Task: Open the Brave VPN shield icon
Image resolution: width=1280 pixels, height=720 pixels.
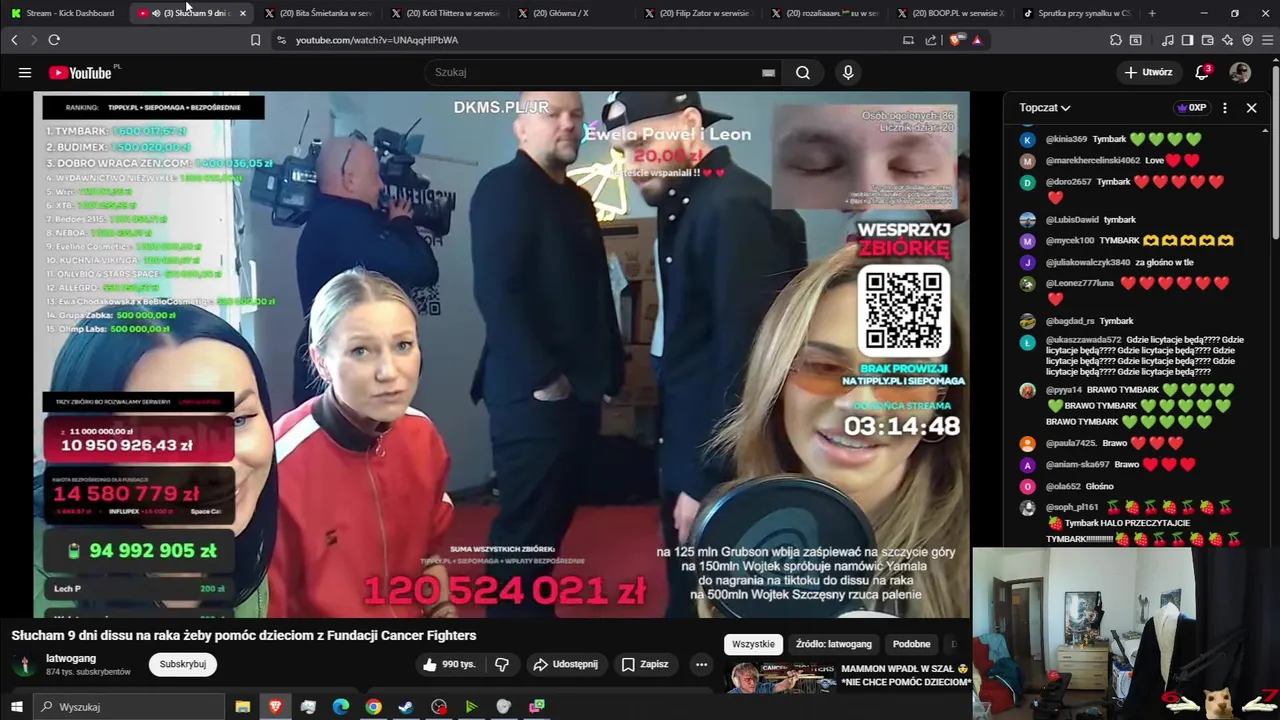Action: click(1247, 40)
